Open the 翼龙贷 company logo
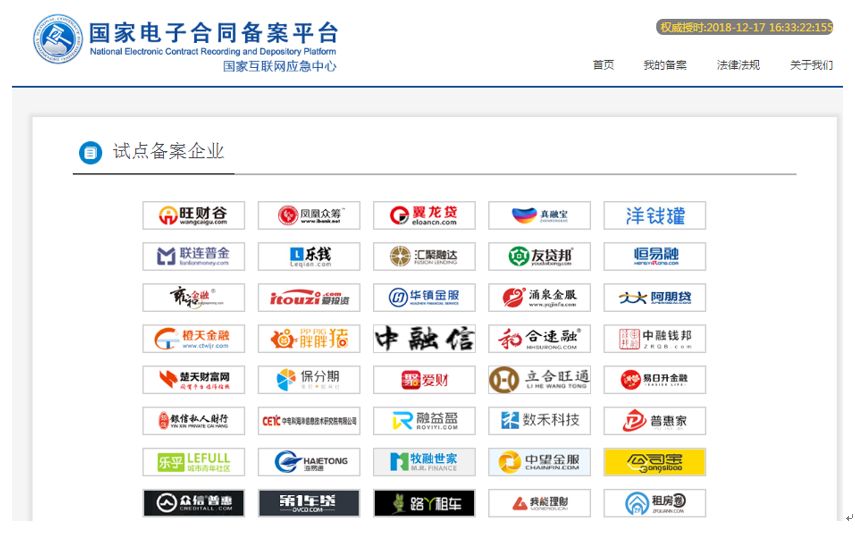Screen dimensions: 855x549 [424, 215]
